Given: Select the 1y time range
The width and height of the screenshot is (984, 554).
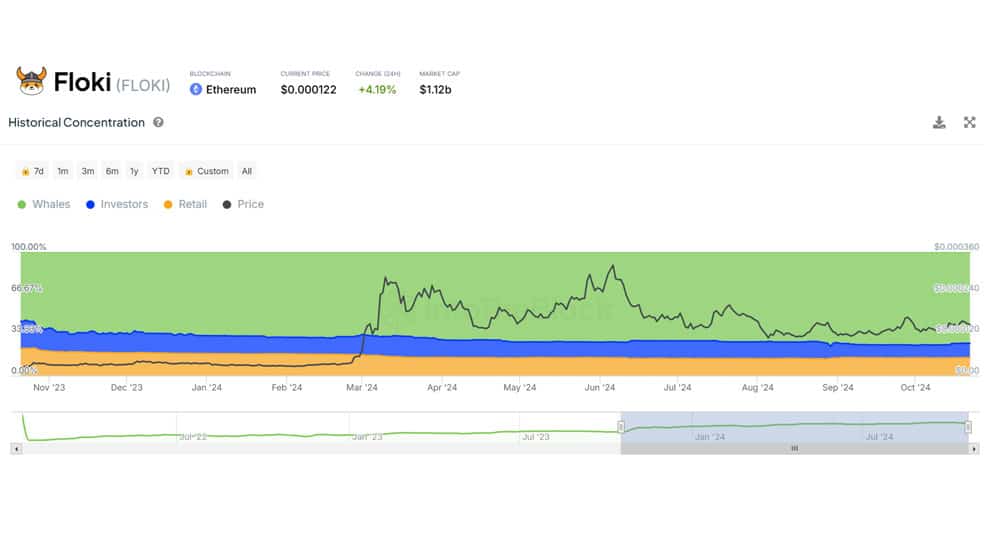Looking at the screenshot, I should click(x=134, y=171).
